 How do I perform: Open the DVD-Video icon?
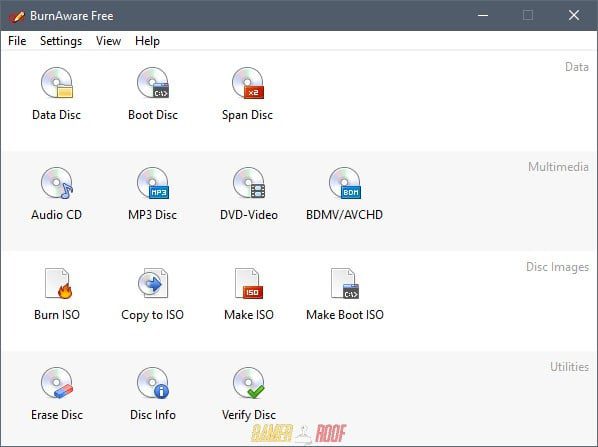click(x=249, y=183)
